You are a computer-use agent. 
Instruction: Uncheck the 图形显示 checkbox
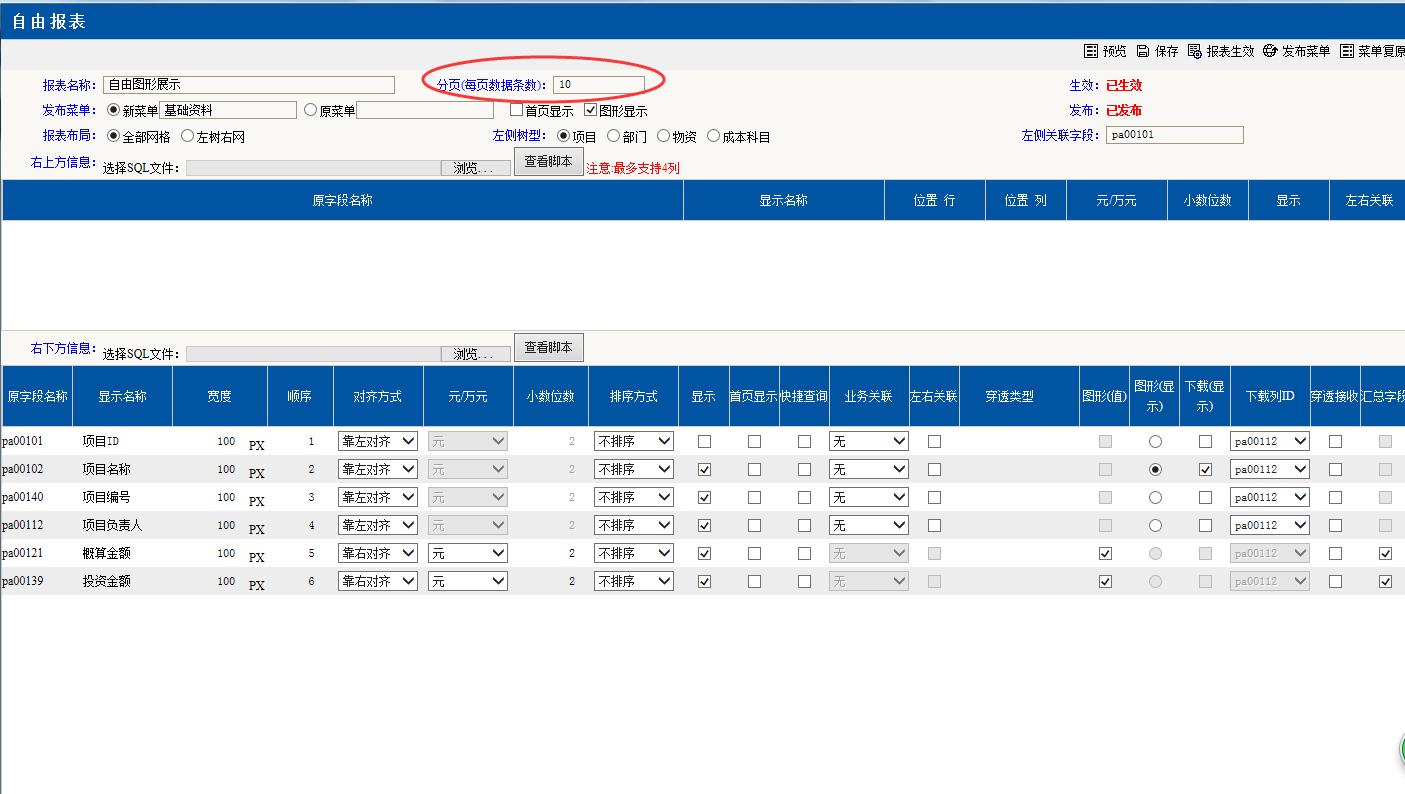(x=591, y=111)
